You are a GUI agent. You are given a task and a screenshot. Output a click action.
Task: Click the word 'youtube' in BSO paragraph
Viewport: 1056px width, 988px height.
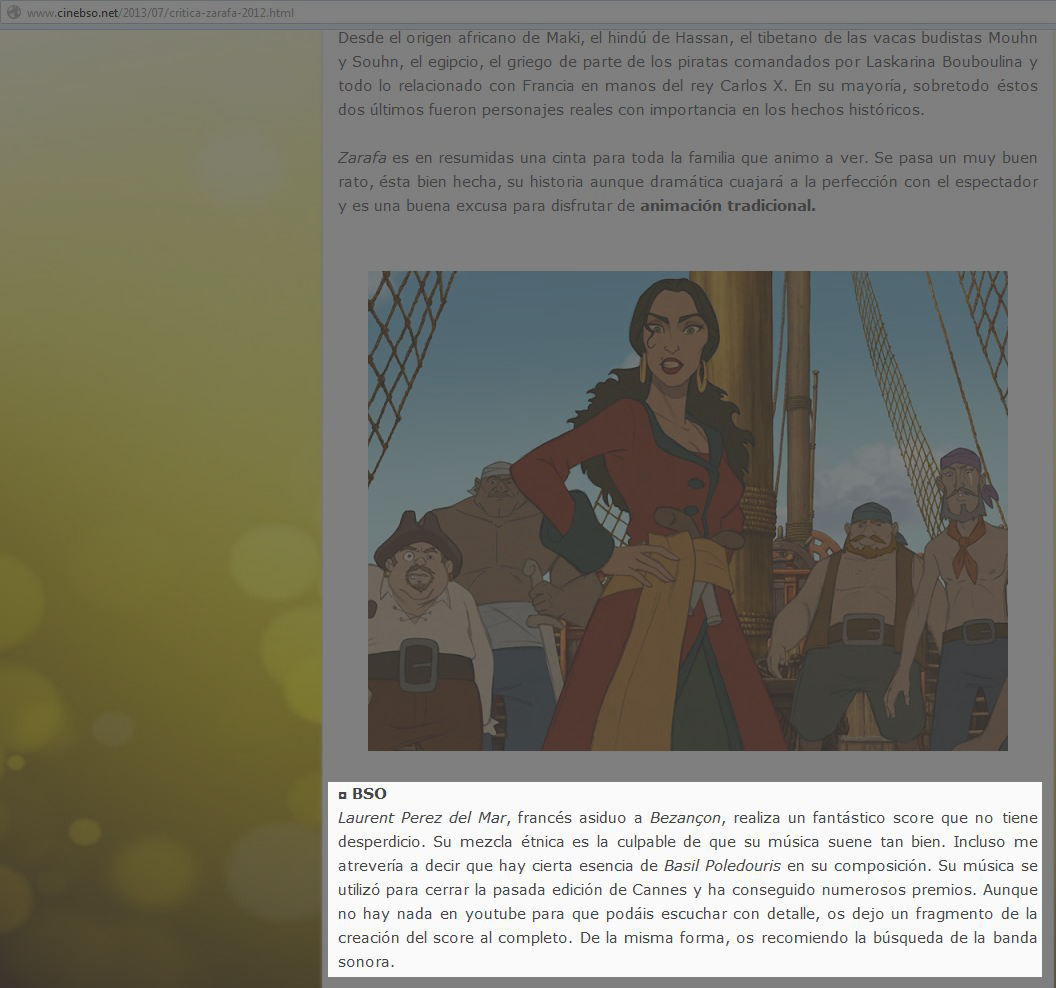click(x=495, y=914)
